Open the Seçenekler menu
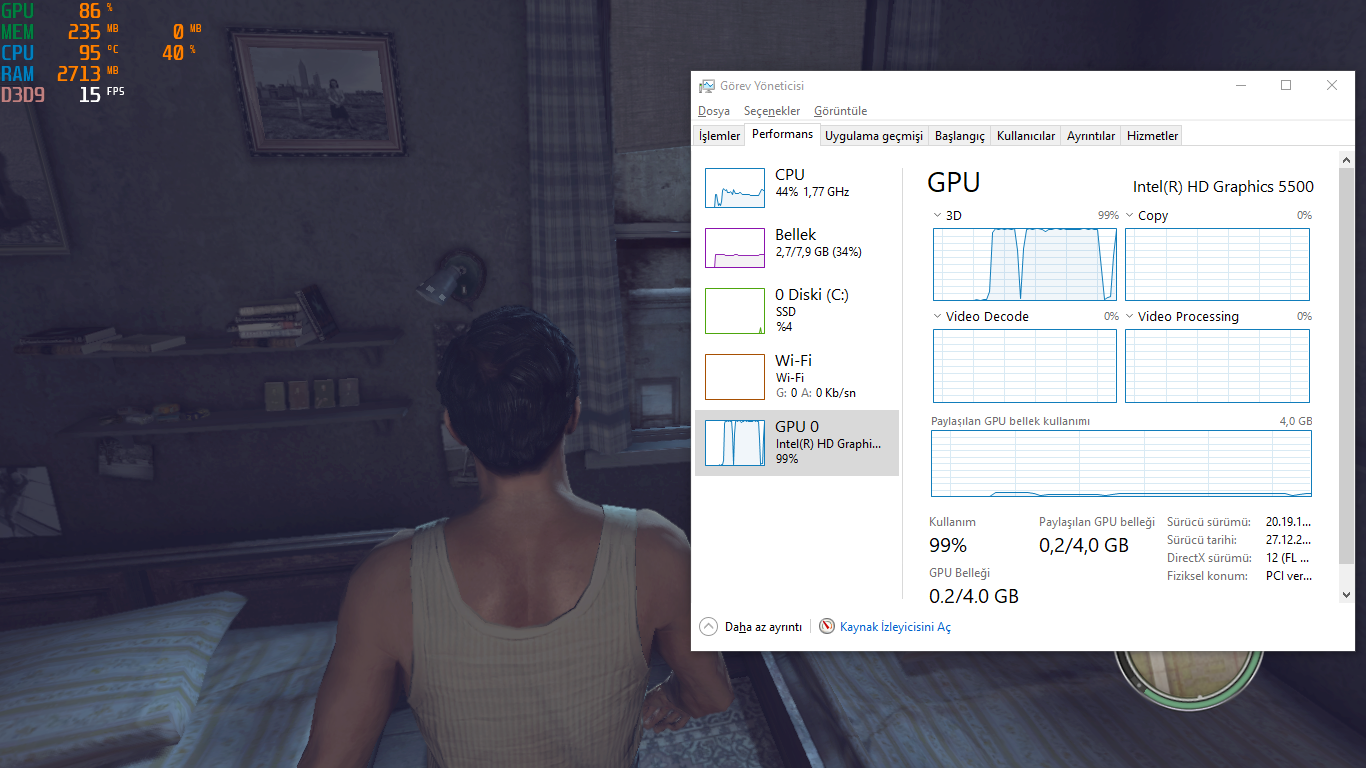 click(x=772, y=111)
